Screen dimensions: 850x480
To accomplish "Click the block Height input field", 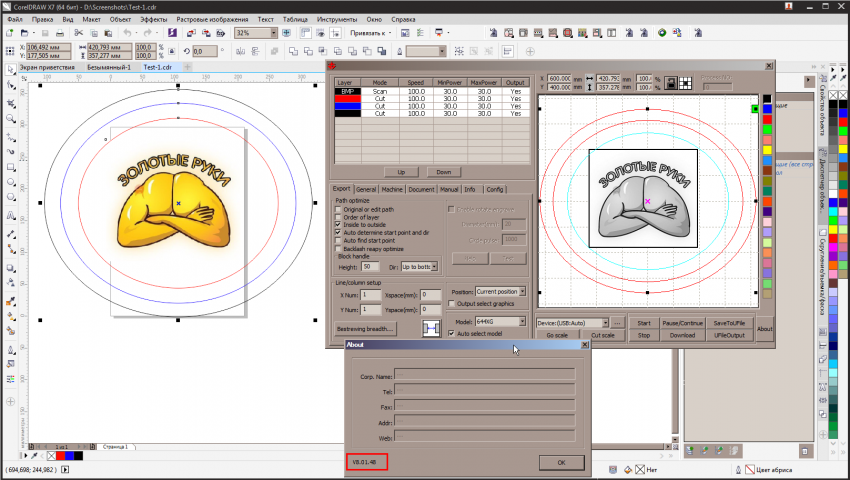I will (x=370, y=267).
